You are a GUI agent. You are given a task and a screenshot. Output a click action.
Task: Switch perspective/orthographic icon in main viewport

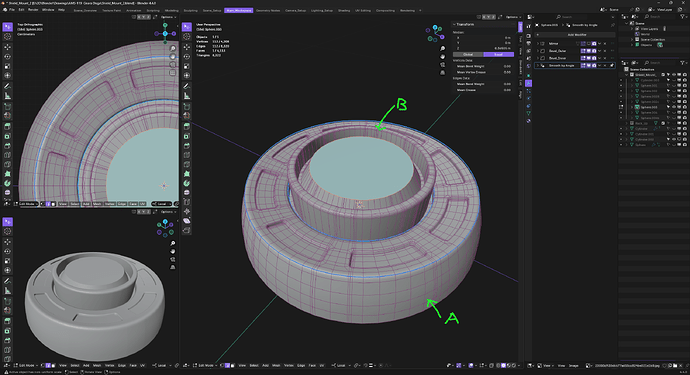[442, 73]
